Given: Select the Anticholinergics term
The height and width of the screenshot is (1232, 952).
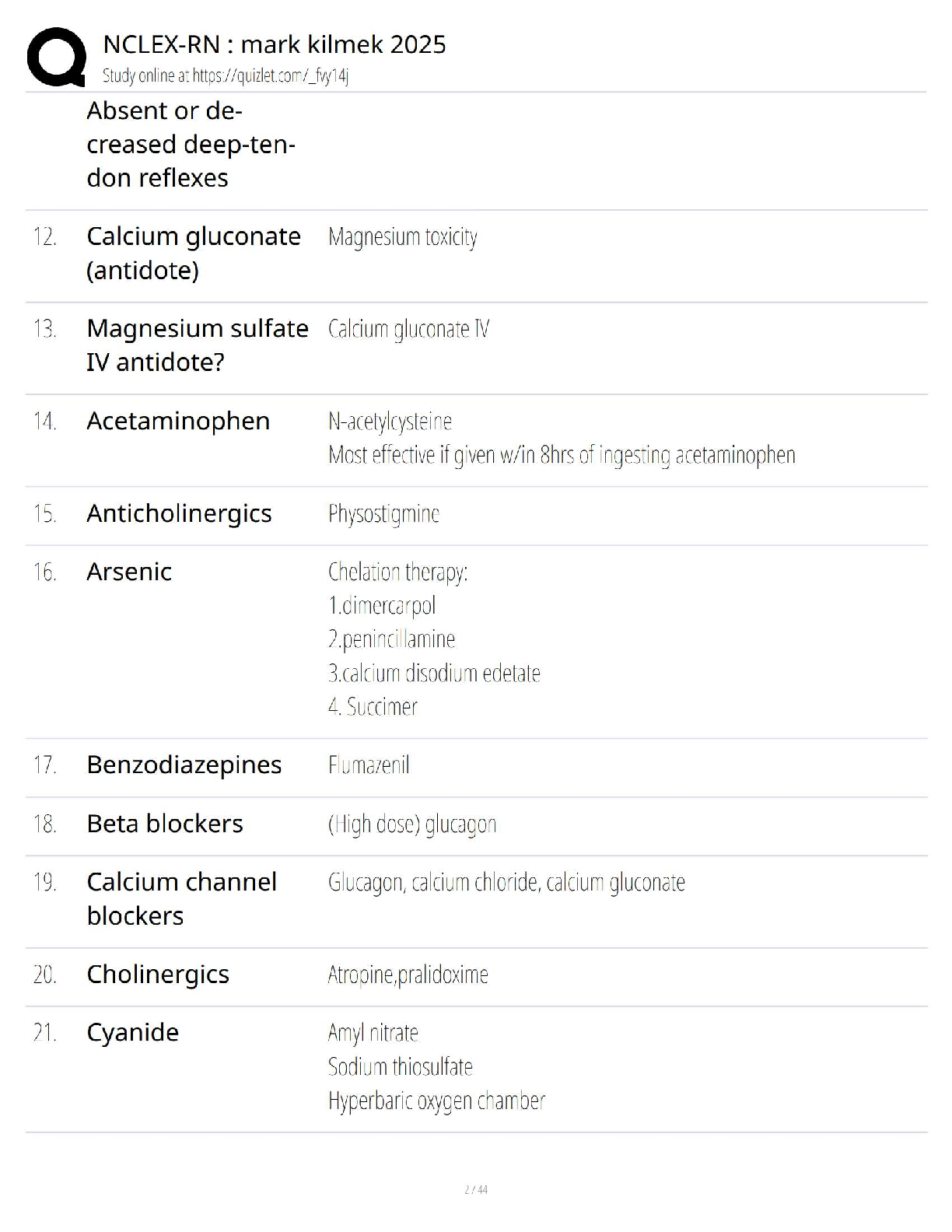Looking at the screenshot, I should pyautogui.click(x=179, y=513).
